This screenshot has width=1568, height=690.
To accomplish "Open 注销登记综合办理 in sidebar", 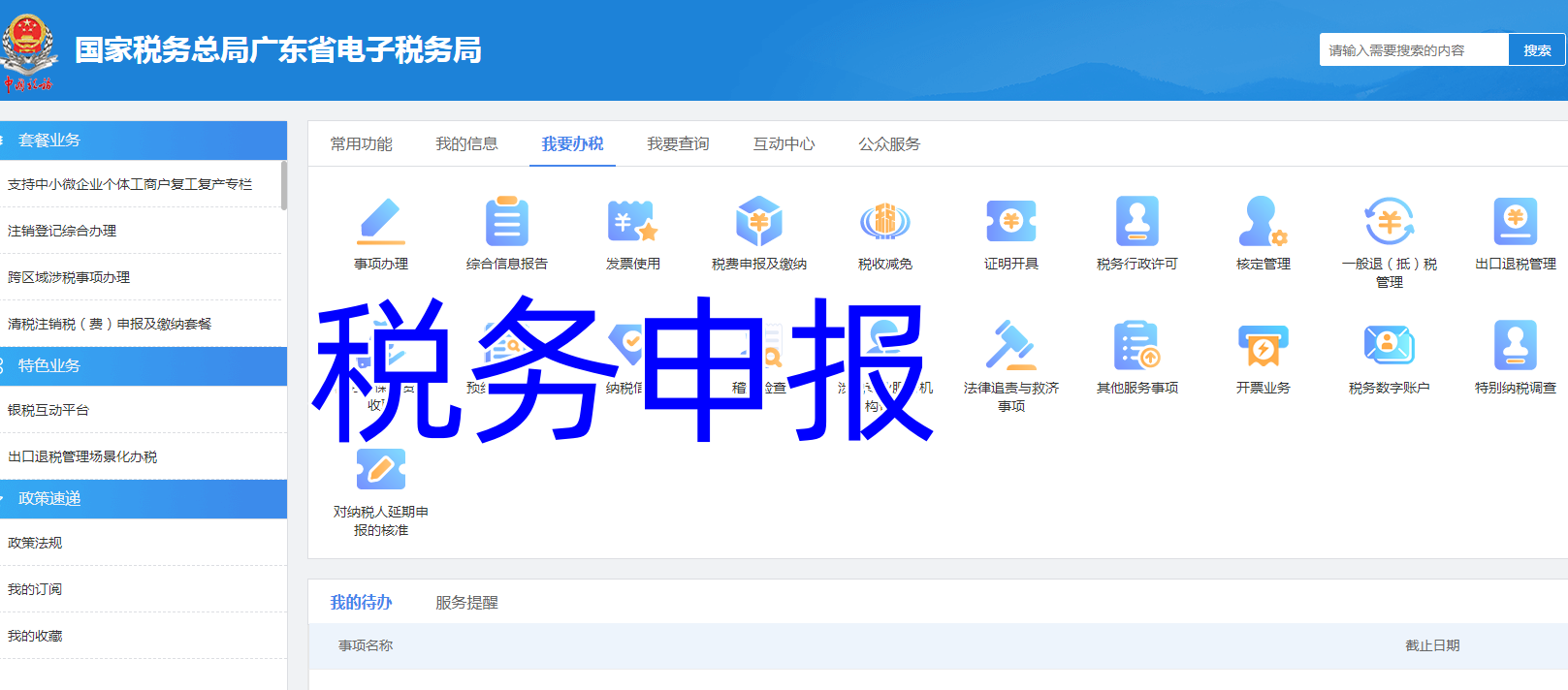I will [62, 231].
